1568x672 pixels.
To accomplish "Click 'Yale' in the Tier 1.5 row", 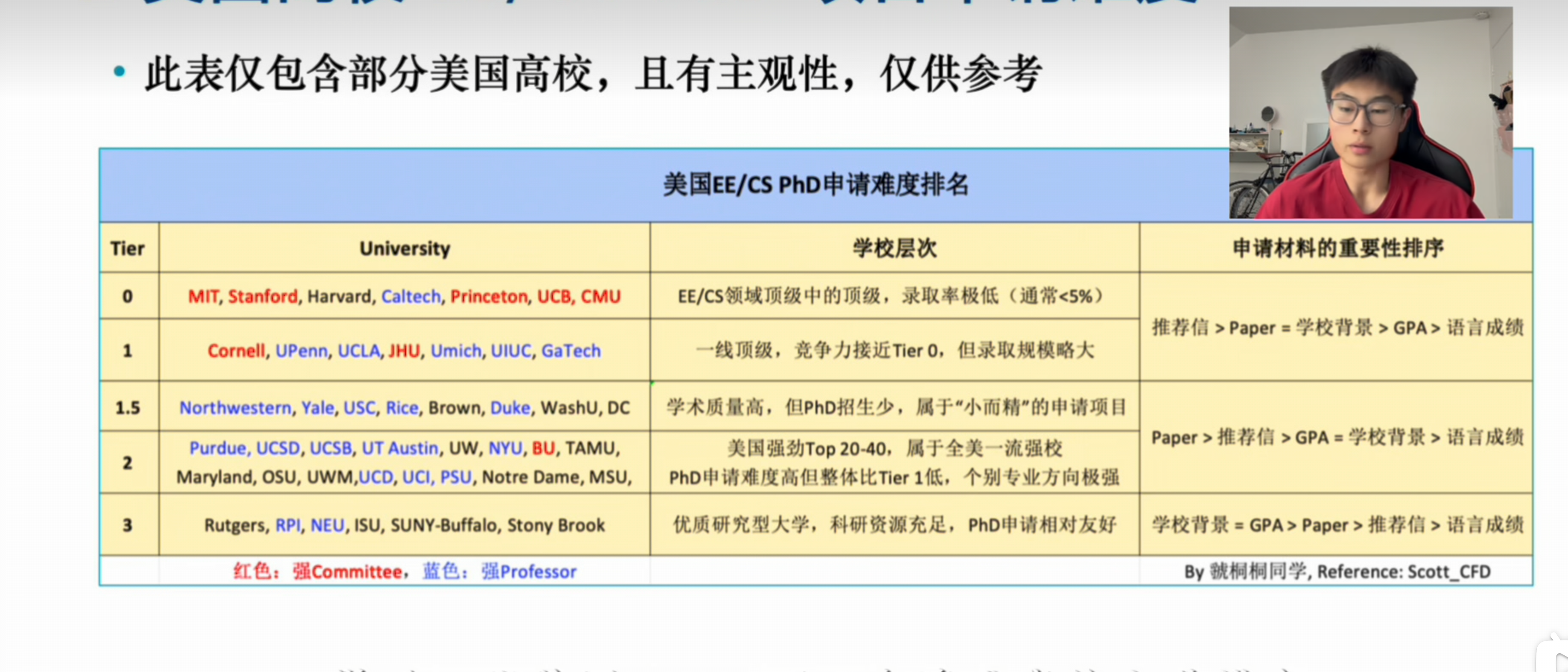I will click(x=318, y=407).
